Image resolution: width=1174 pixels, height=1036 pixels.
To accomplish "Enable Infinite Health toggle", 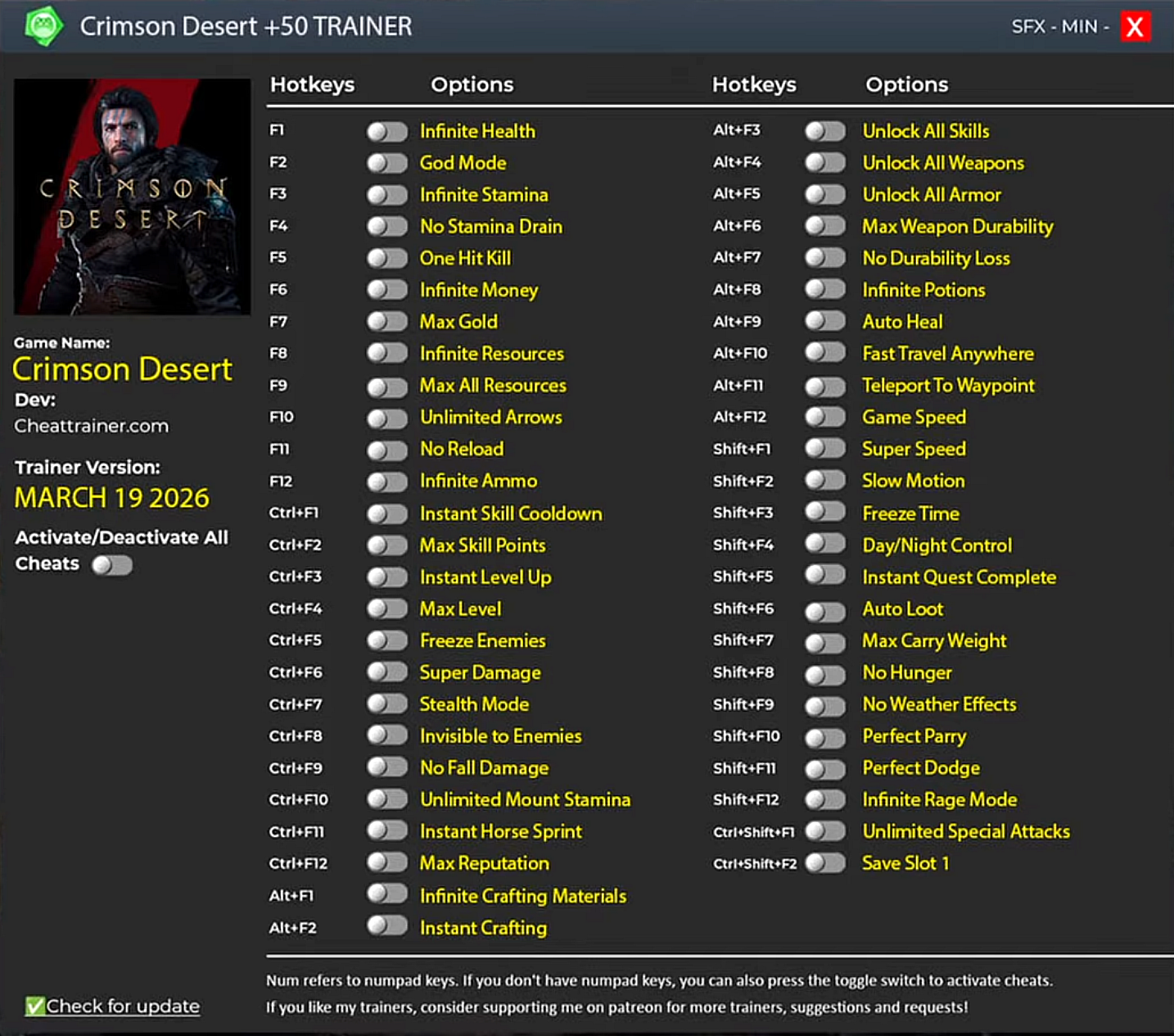I will tap(387, 131).
